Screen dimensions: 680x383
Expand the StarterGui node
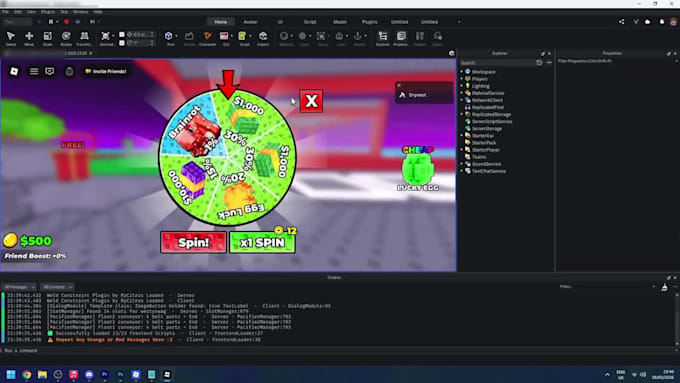[462, 135]
